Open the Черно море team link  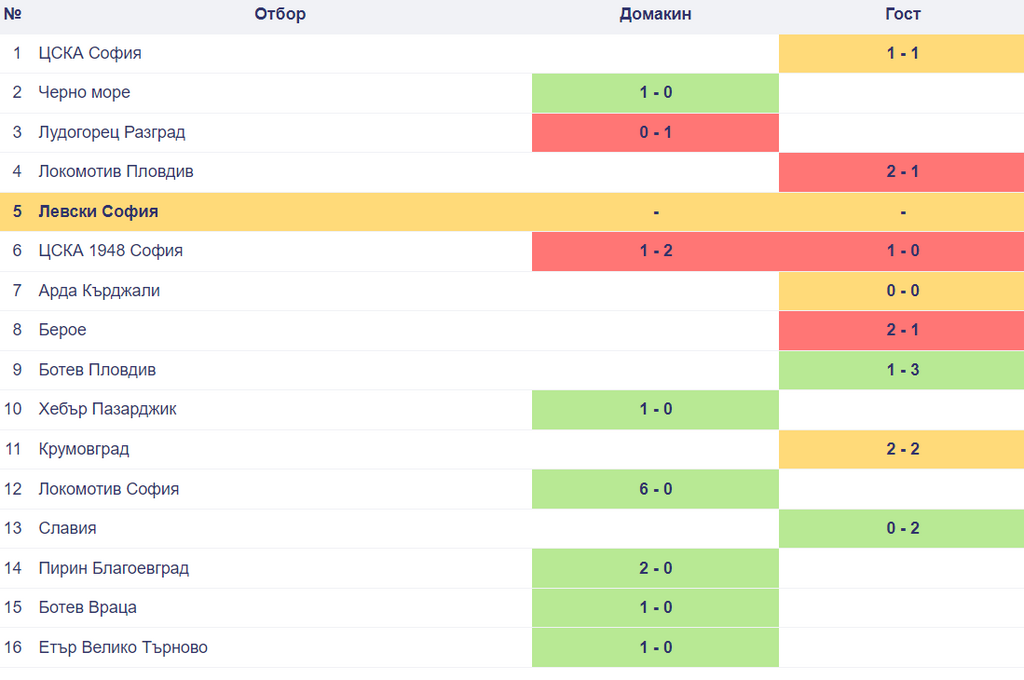tap(84, 93)
